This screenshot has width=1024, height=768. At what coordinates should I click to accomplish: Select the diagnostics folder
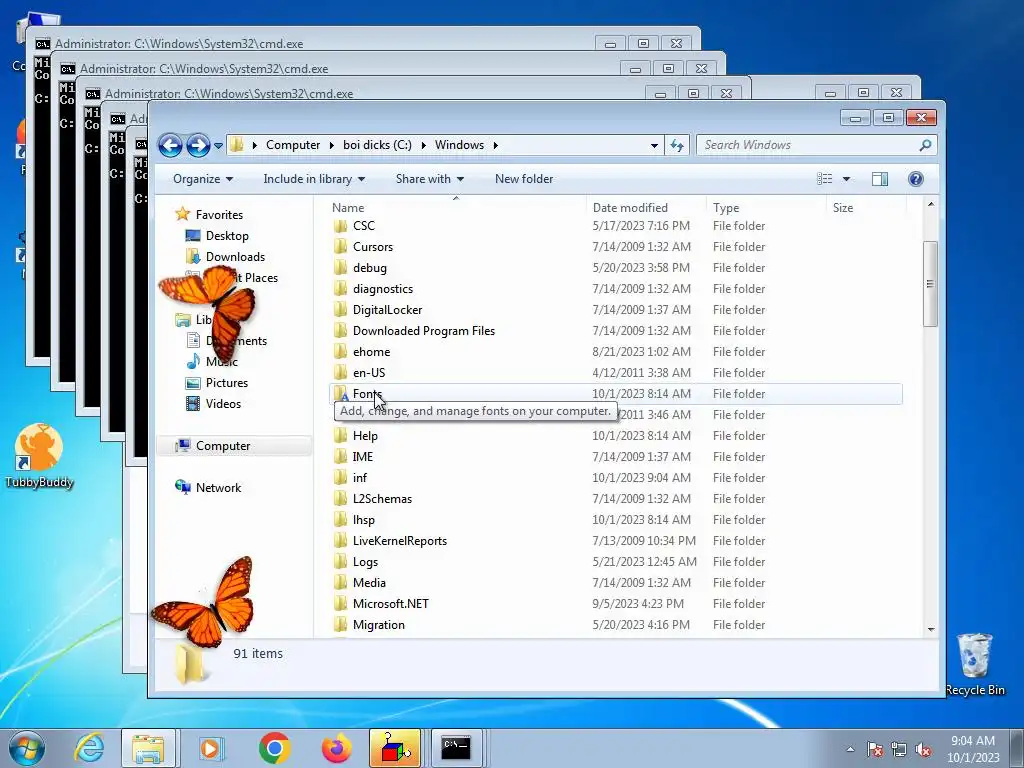tap(383, 289)
